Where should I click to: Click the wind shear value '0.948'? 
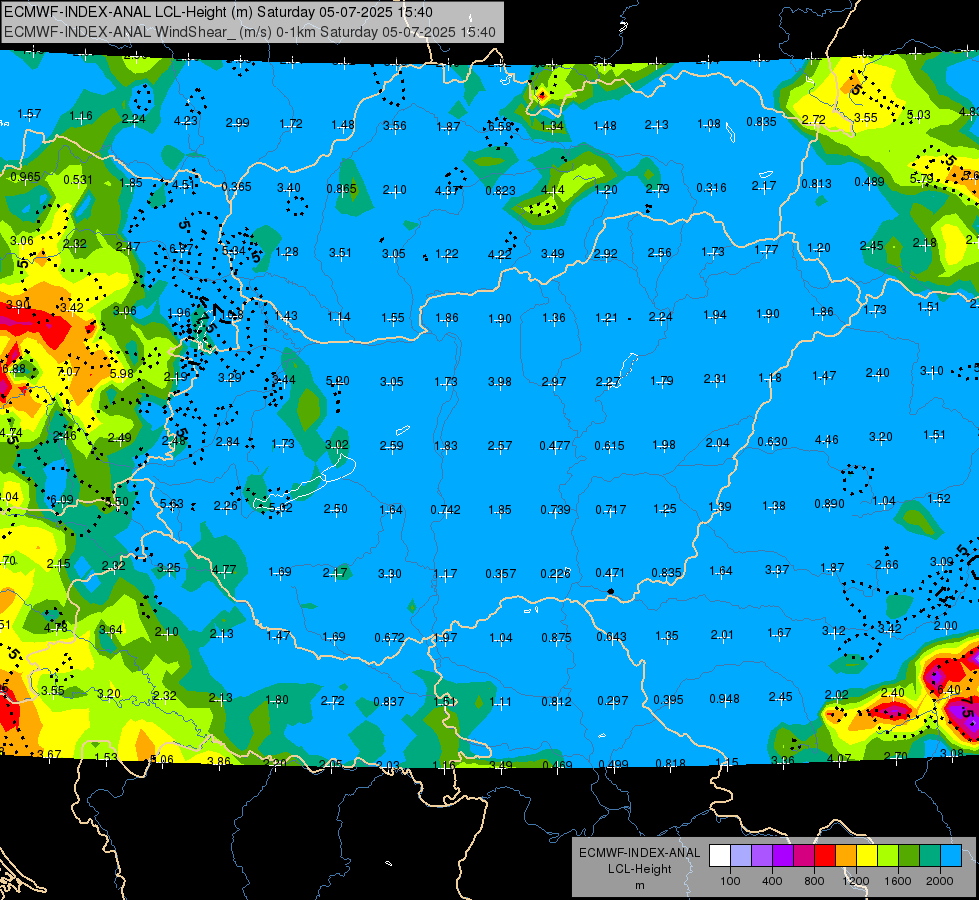tap(724, 698)
